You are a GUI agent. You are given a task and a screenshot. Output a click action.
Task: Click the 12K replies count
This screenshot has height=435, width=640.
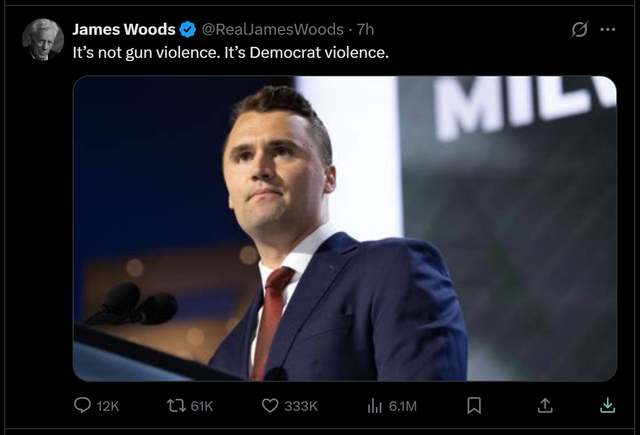[108, 406]
